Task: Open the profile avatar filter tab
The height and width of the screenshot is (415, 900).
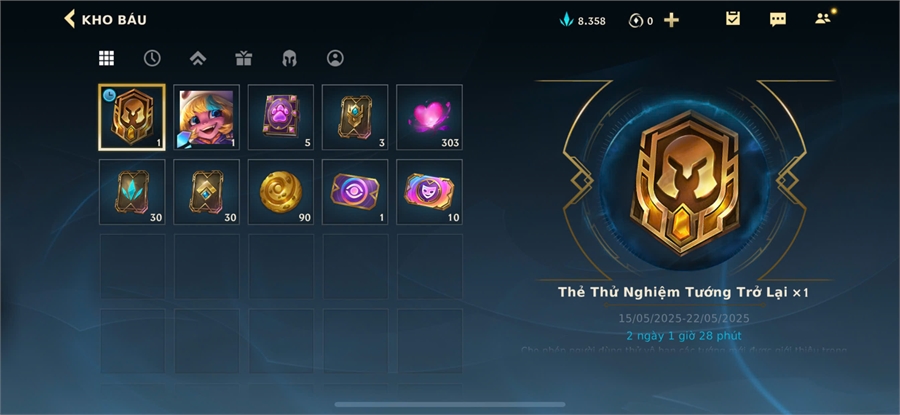Action: click(335, 58)
